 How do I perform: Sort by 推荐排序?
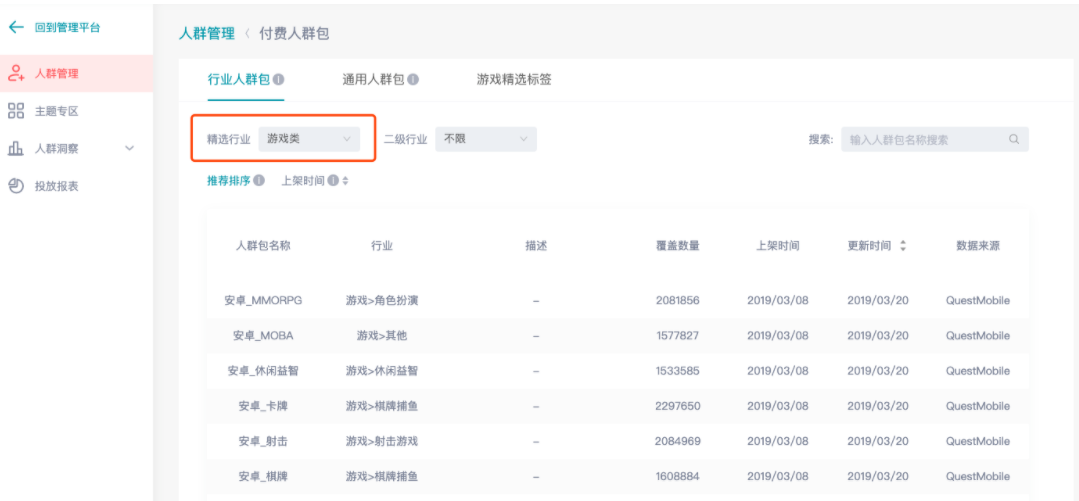click(x=228, y=181)
